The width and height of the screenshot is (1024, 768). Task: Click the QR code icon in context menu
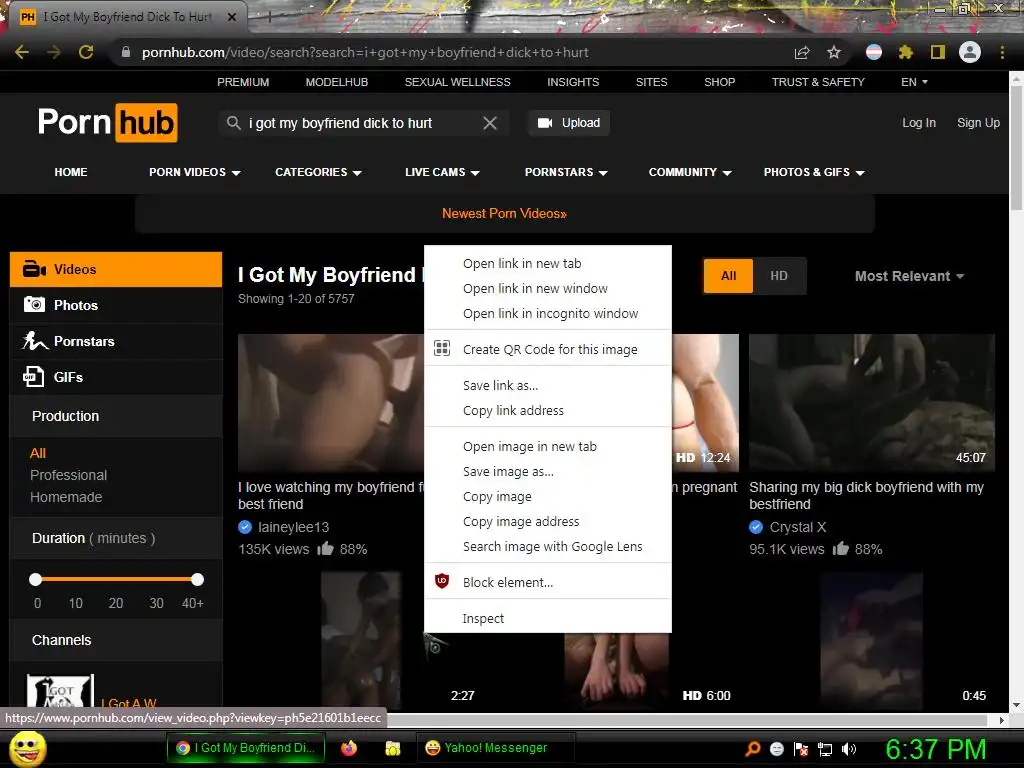point(442,349)
